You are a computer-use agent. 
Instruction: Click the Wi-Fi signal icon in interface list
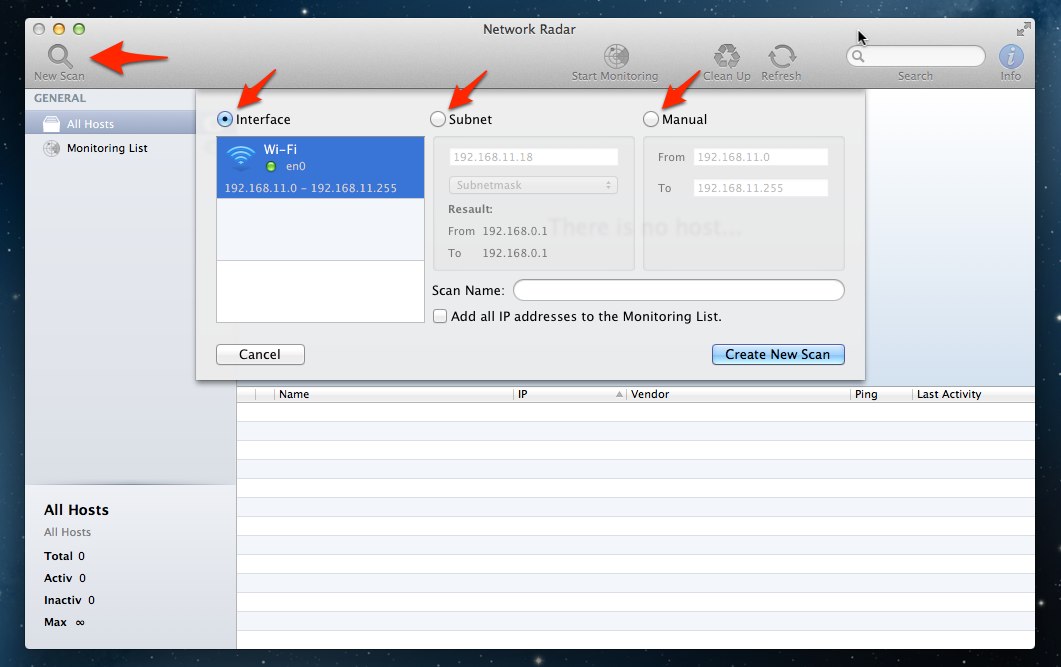240,157
